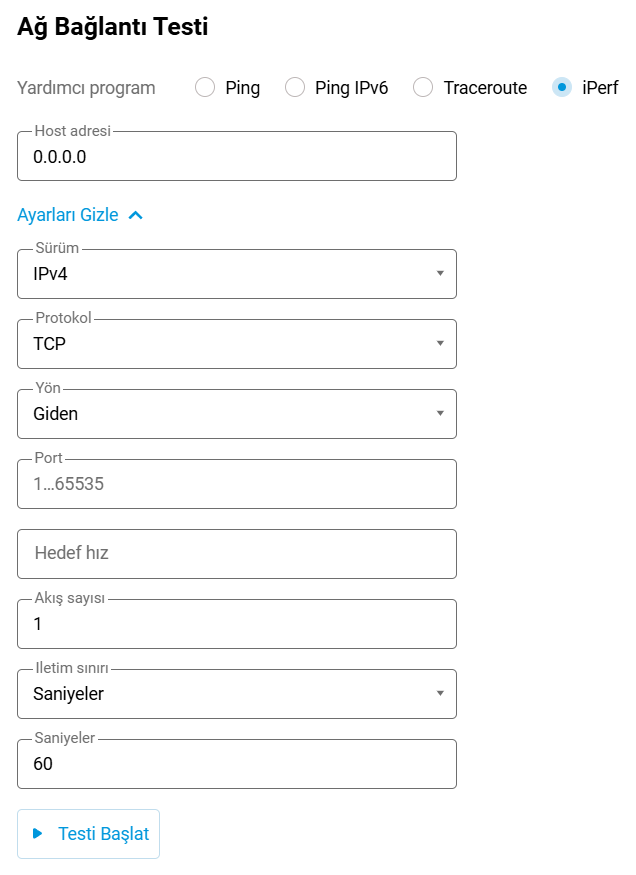636x875 pixels.
Task: Select Traceroute as the utility
Action: point(424,88)
